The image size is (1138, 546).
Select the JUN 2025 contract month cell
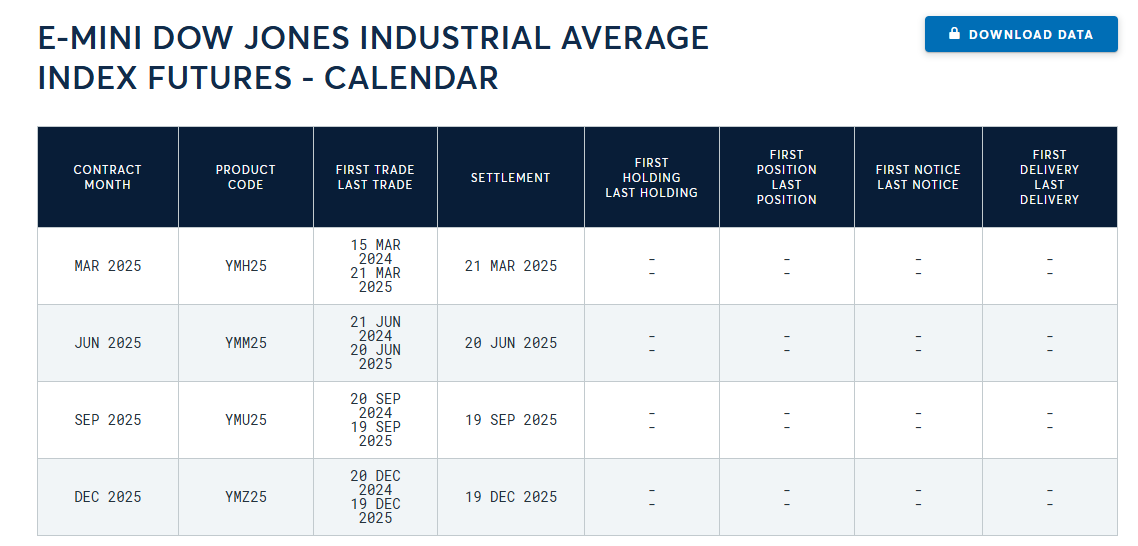107,343
